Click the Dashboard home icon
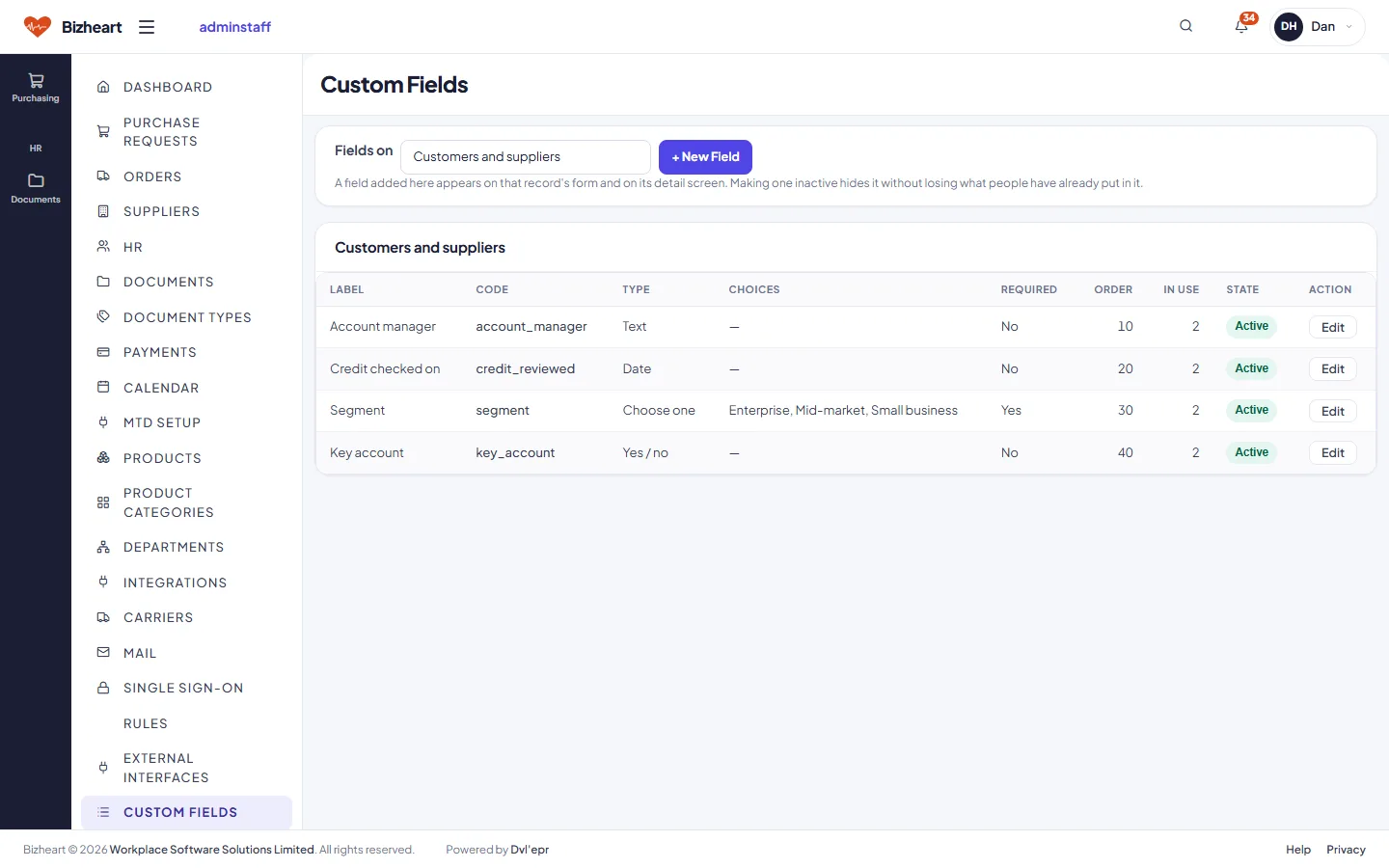 (103, 87)
